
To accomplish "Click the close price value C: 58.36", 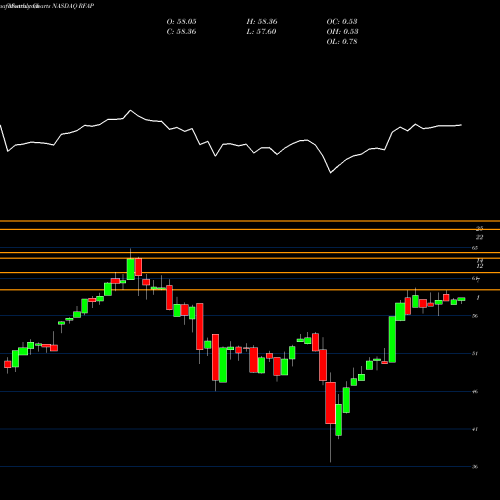I will tap(181, 32).
